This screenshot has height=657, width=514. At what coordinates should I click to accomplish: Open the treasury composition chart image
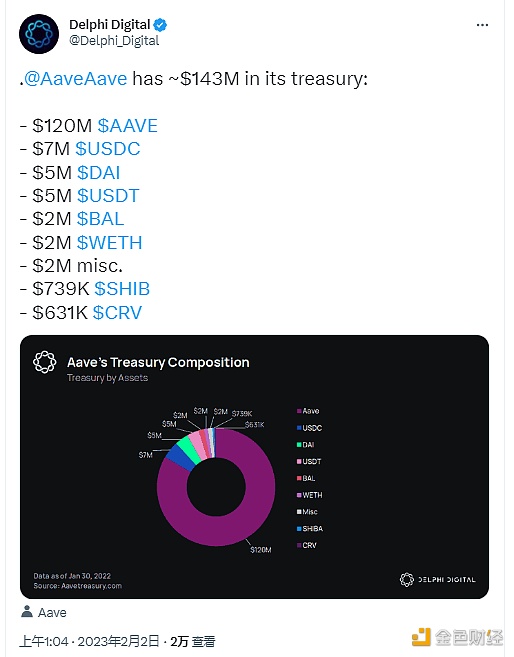[254, 467]
